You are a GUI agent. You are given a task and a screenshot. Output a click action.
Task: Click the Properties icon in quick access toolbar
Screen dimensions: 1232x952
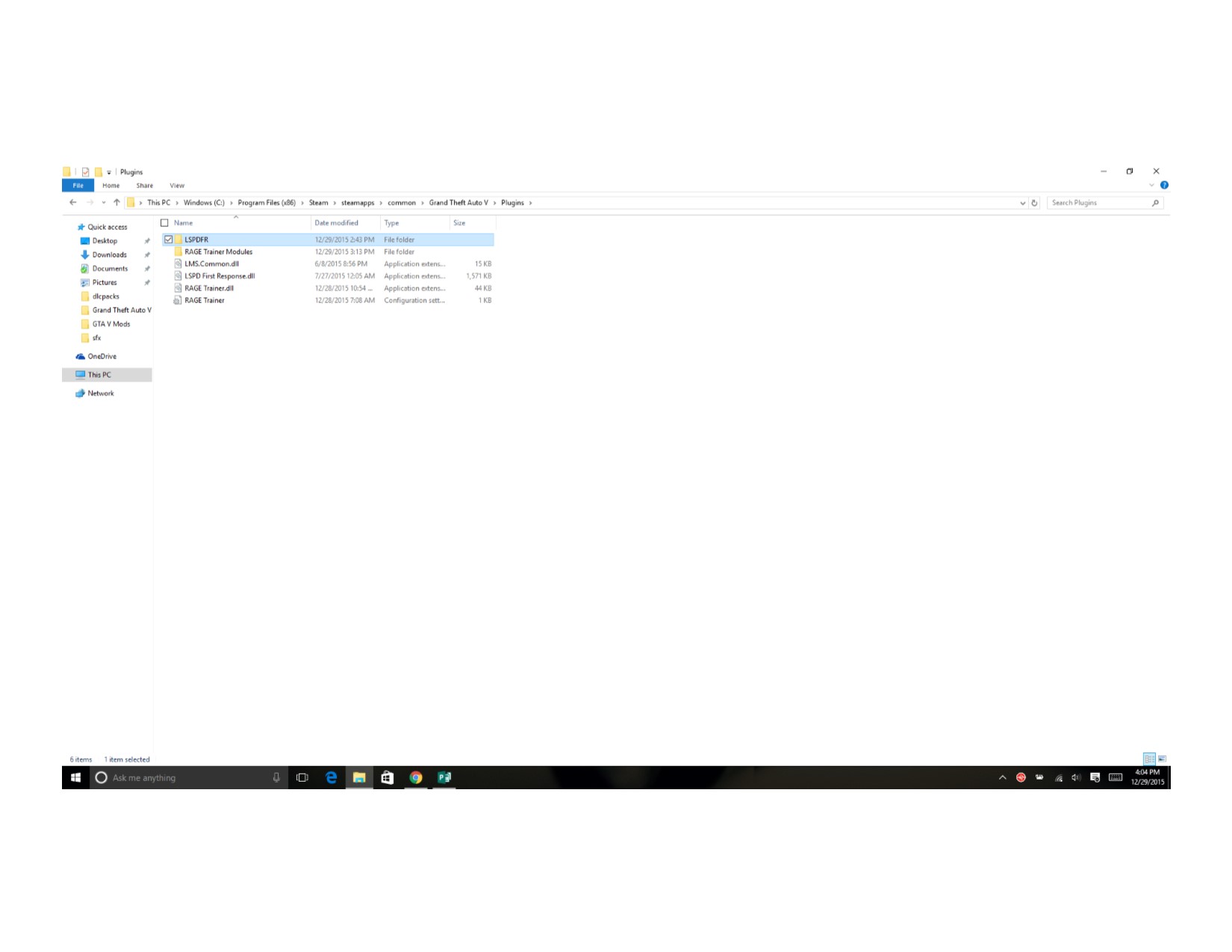pos(85,172)
